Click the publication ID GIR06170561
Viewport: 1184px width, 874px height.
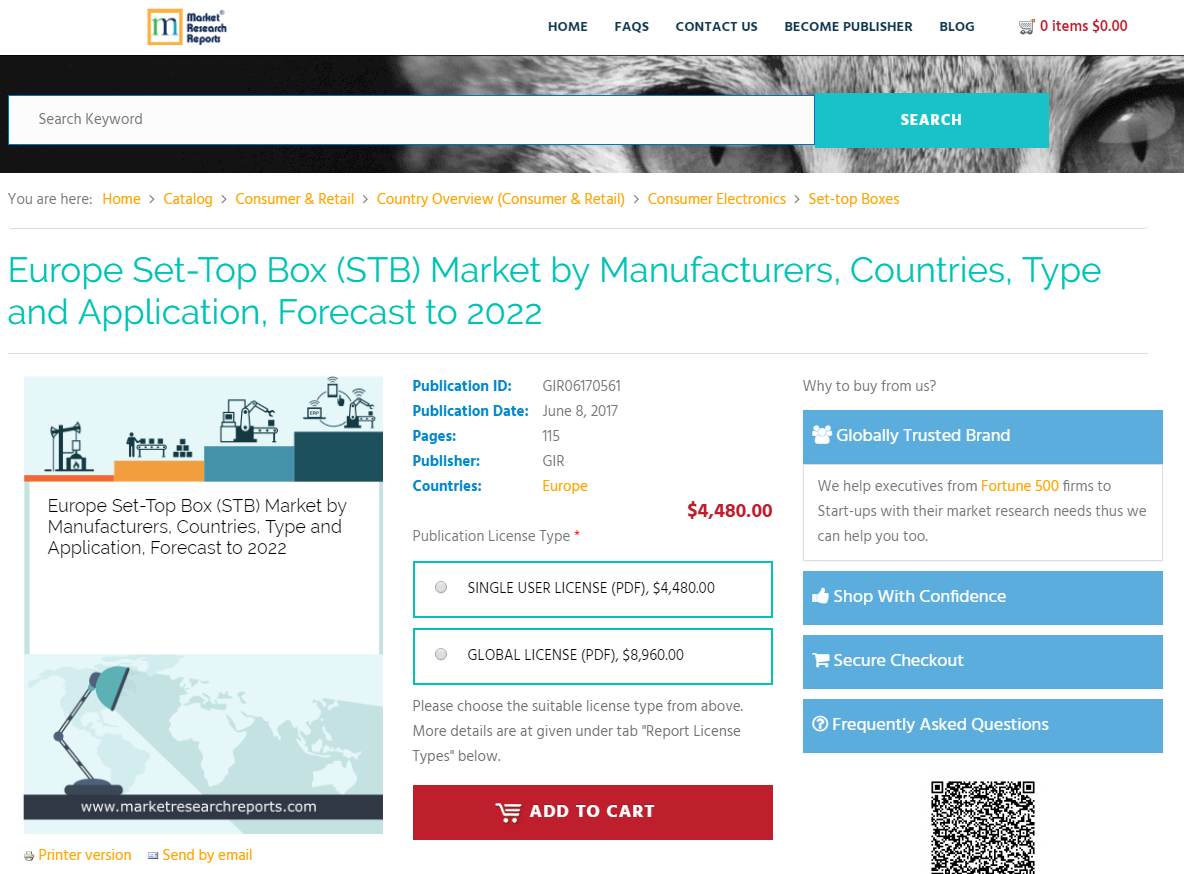[581, 386]
